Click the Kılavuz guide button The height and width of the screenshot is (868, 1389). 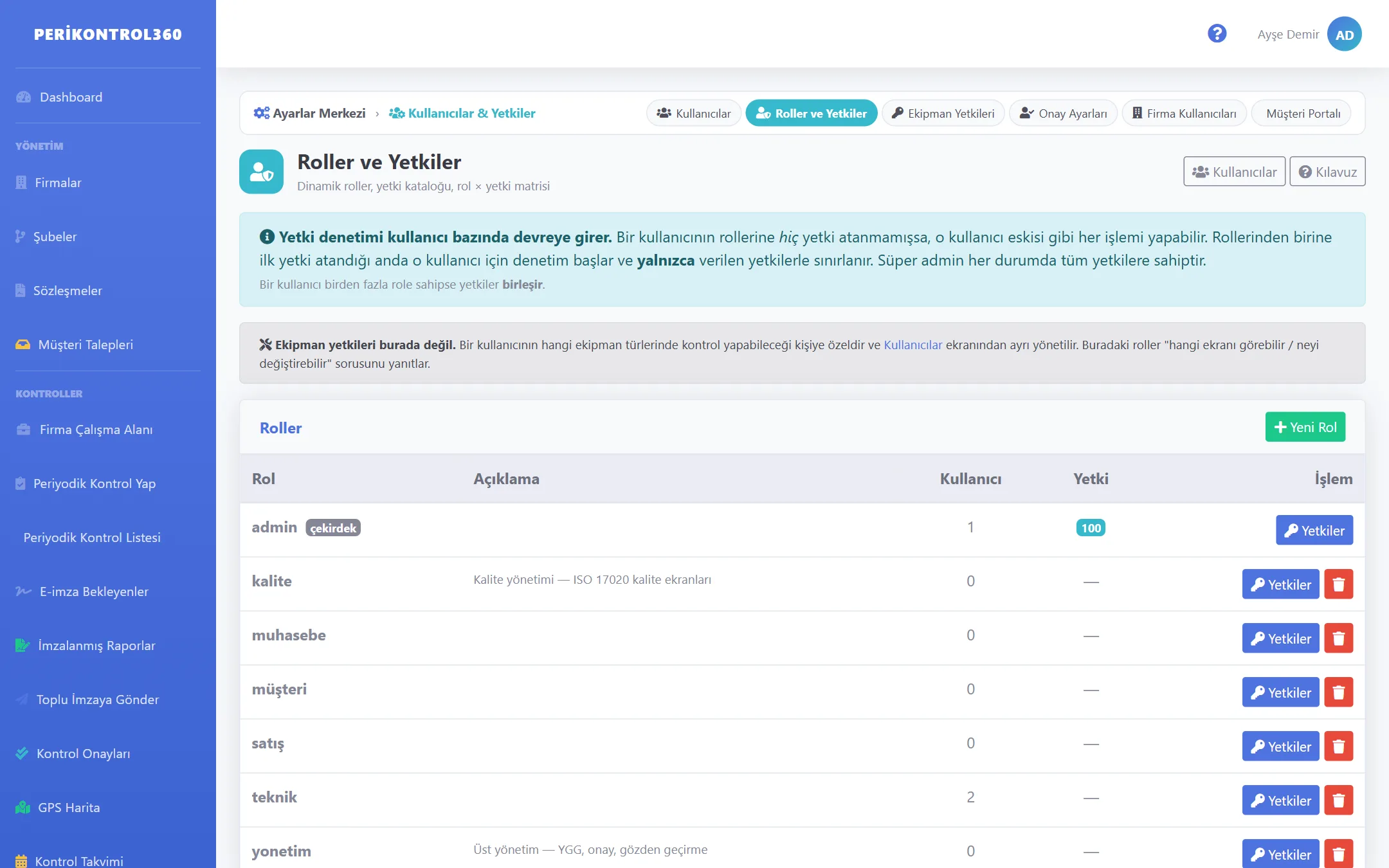1327,171
